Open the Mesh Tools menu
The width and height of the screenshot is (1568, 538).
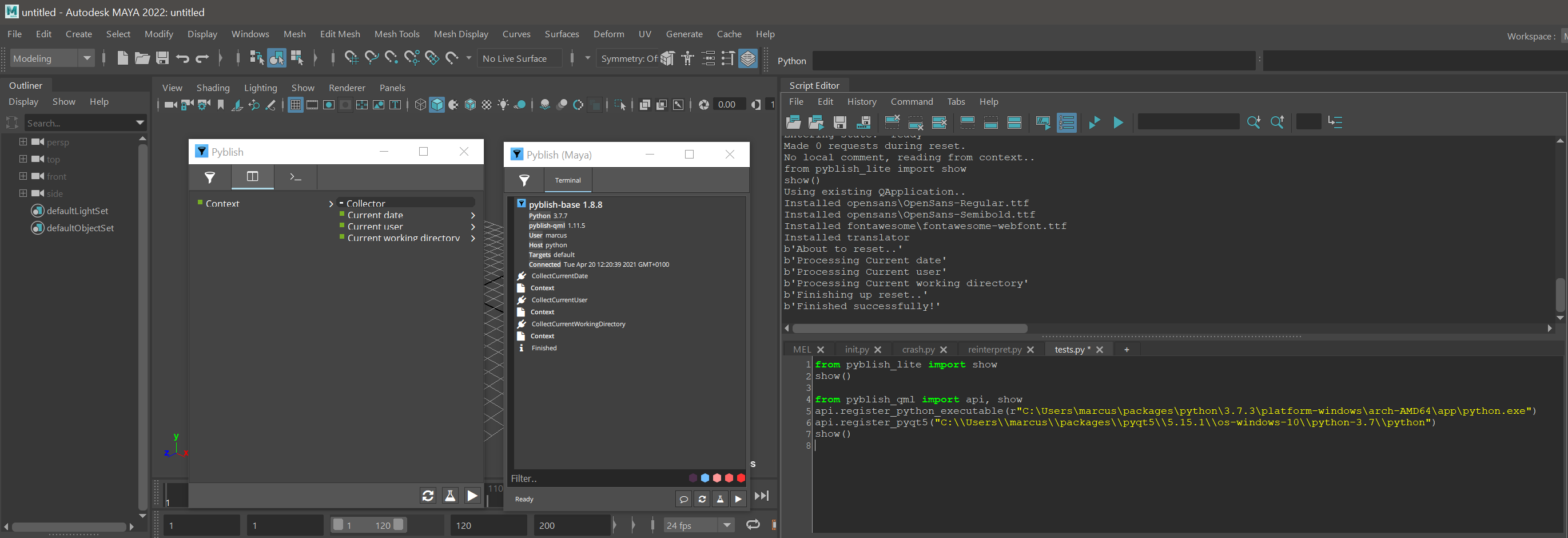397,34
